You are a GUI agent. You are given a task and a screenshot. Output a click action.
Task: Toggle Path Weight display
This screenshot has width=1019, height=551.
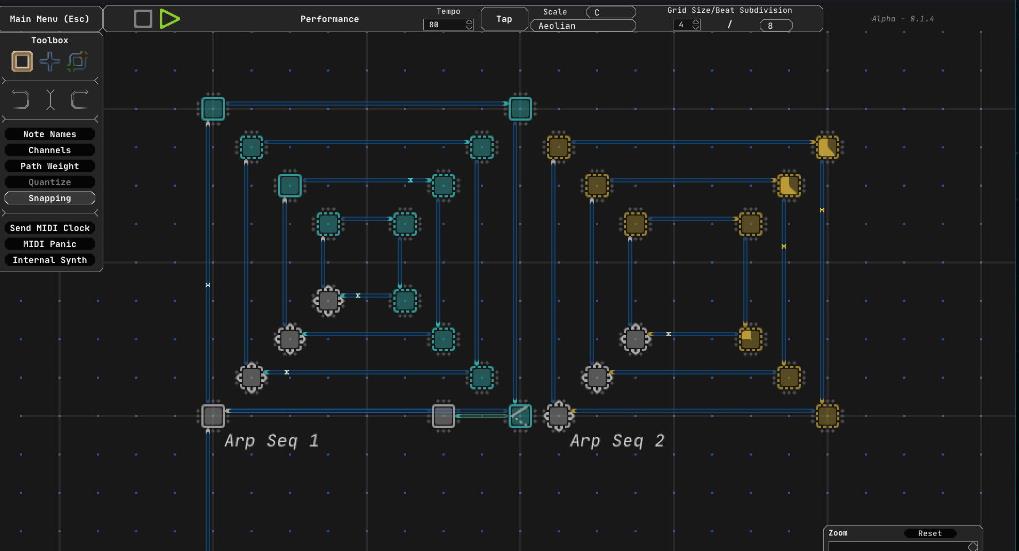click(49, 166)
